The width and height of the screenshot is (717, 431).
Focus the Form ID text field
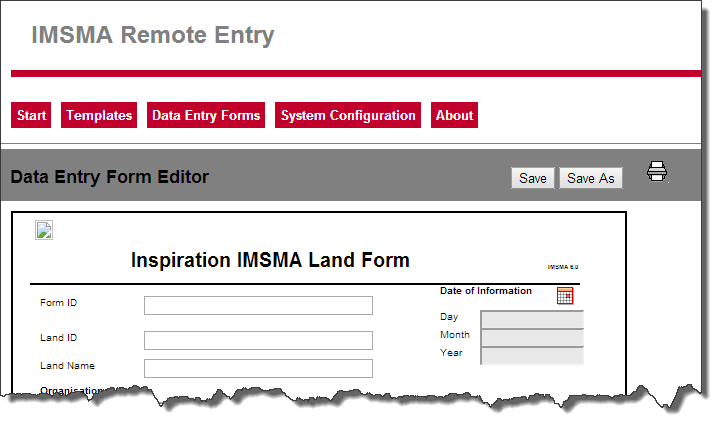tap(258, 305)
